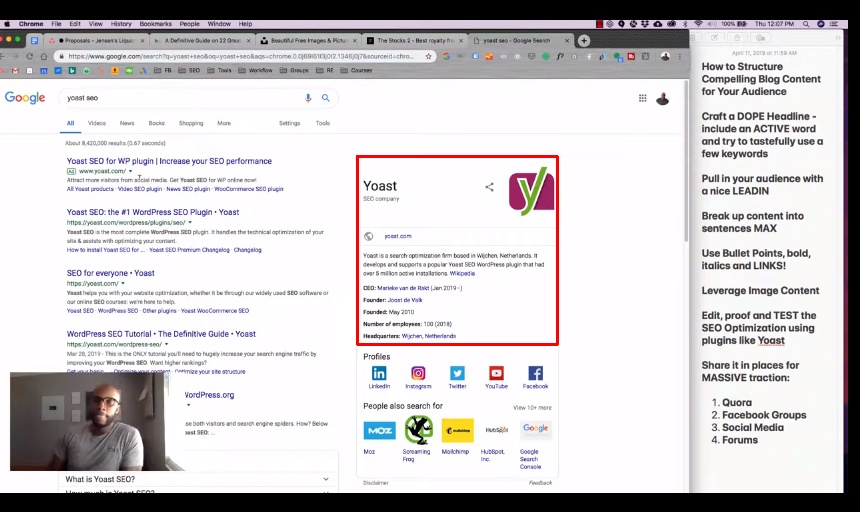Screen dimensions: 860x512
Task: Open the Wikipedia link in Yoast description
Action: (462, 274)
